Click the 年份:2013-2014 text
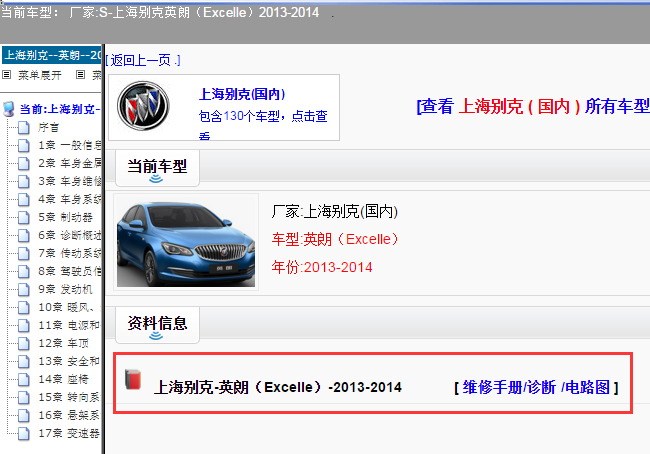The image size is (650, 454). 322,267
